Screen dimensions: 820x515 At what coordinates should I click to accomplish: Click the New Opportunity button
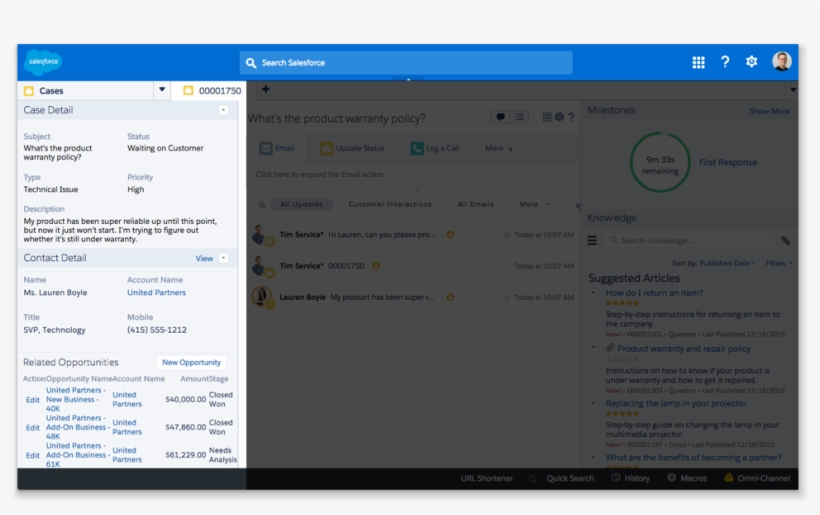click(x=191, y=362)
